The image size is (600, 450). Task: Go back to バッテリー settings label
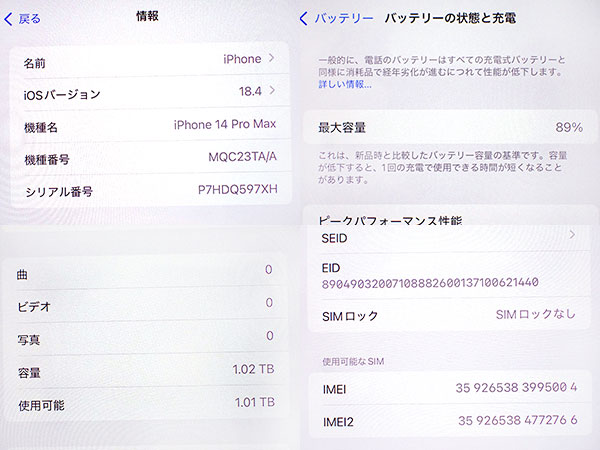344,18
